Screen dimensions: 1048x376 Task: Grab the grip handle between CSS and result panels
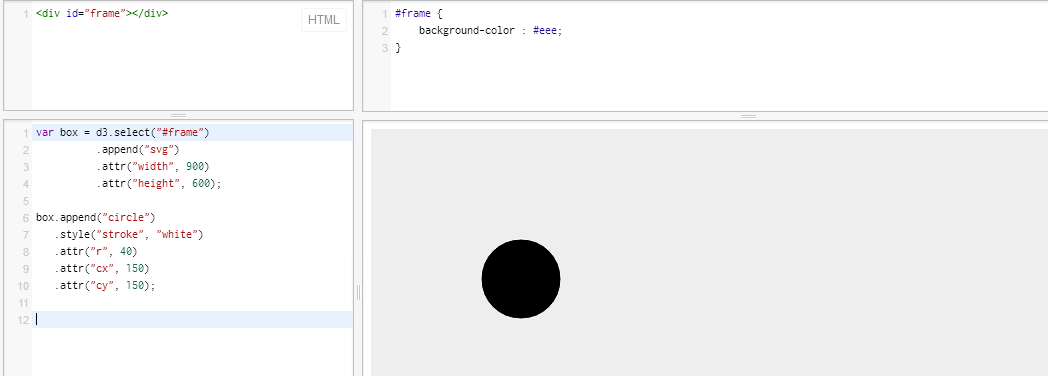(x=748, y=116)
